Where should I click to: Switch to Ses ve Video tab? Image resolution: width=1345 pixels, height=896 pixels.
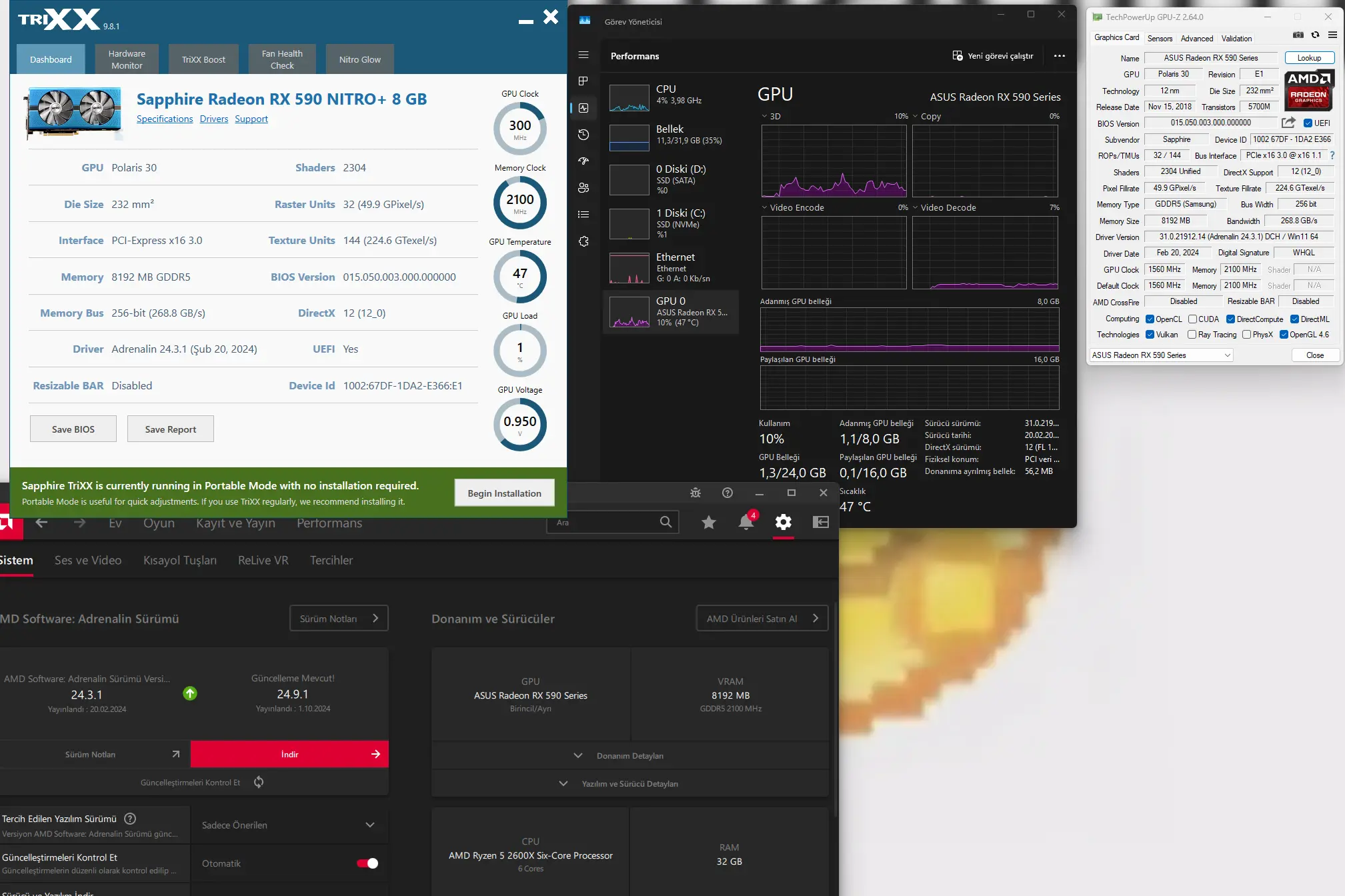pos(88,560)
